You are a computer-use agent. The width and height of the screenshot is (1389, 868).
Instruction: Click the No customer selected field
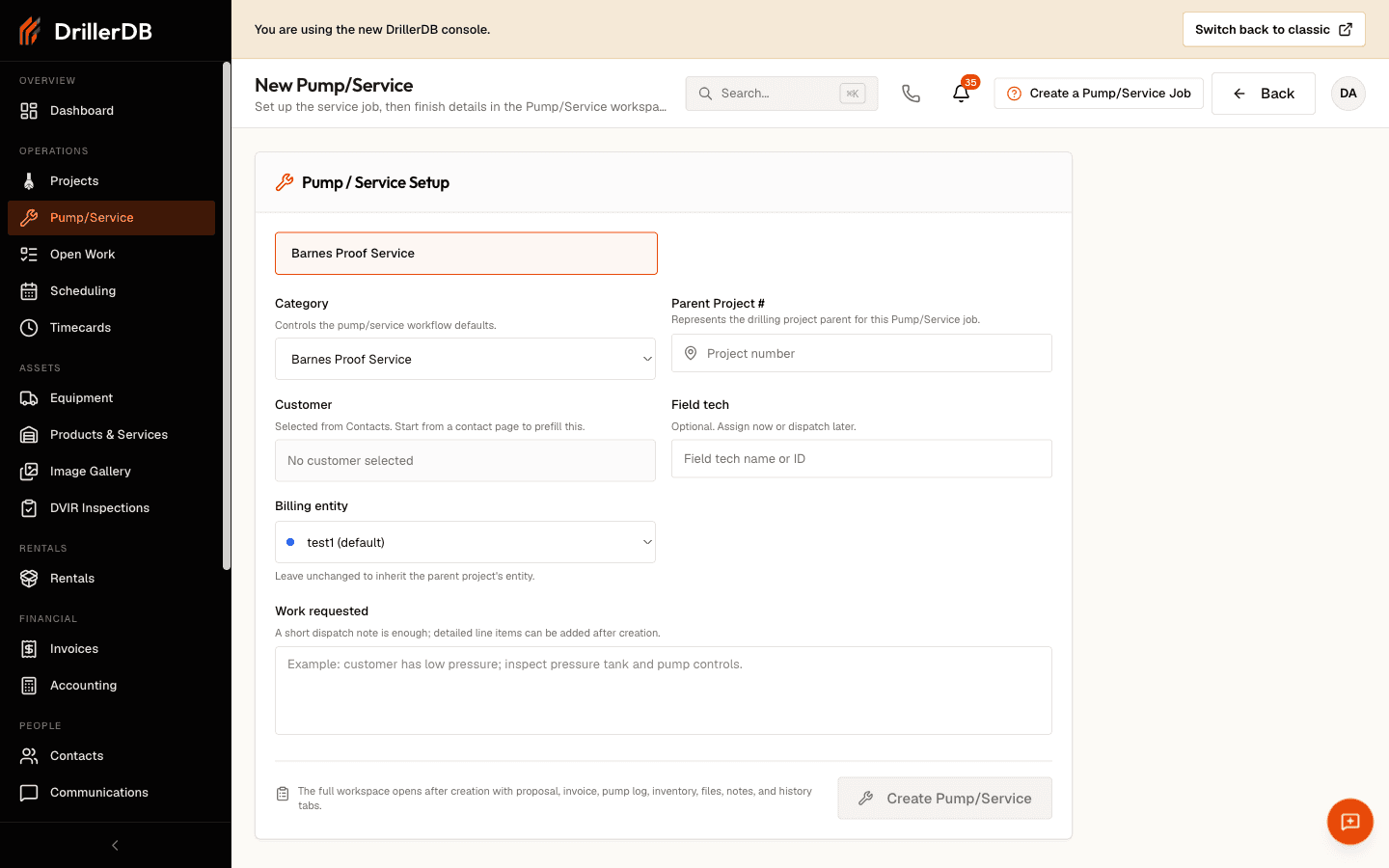click(465, 461)
